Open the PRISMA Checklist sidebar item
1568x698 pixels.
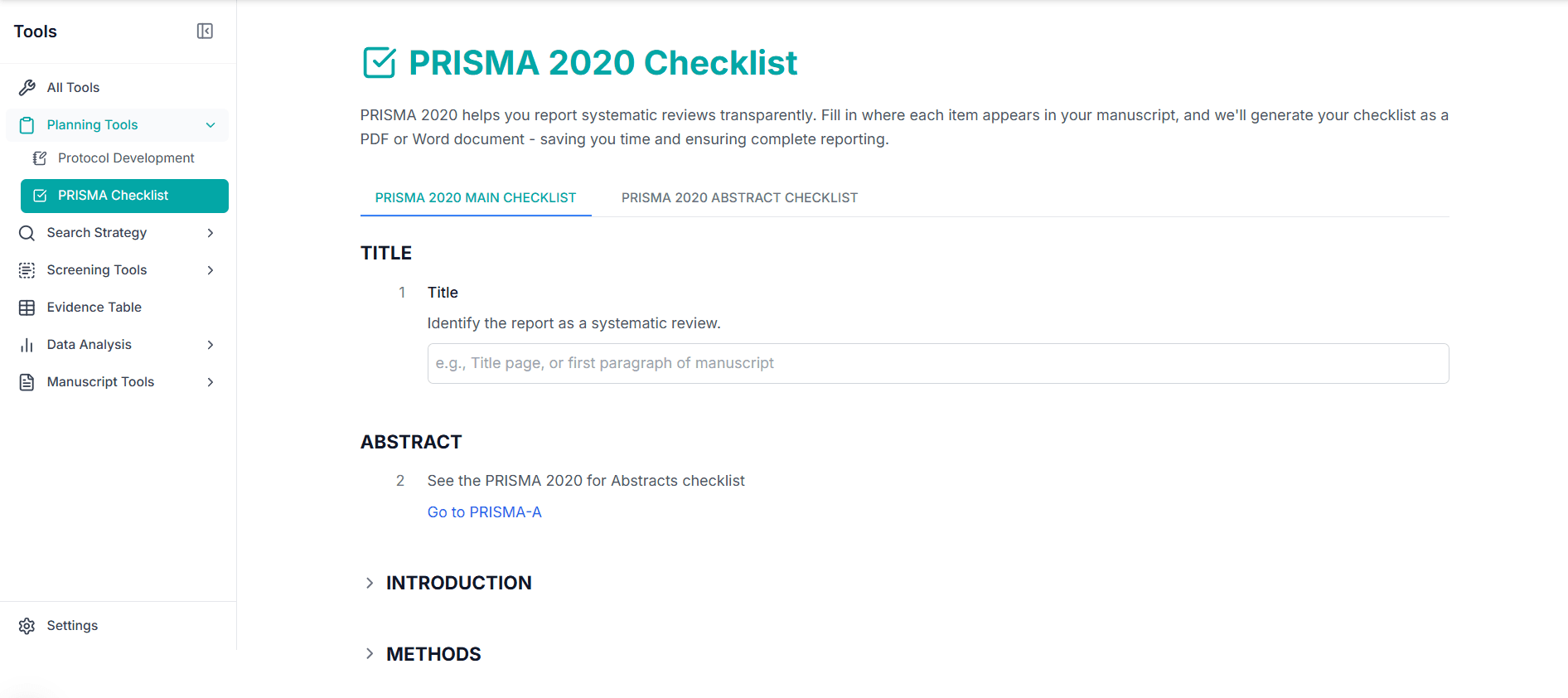coord(124,196)
